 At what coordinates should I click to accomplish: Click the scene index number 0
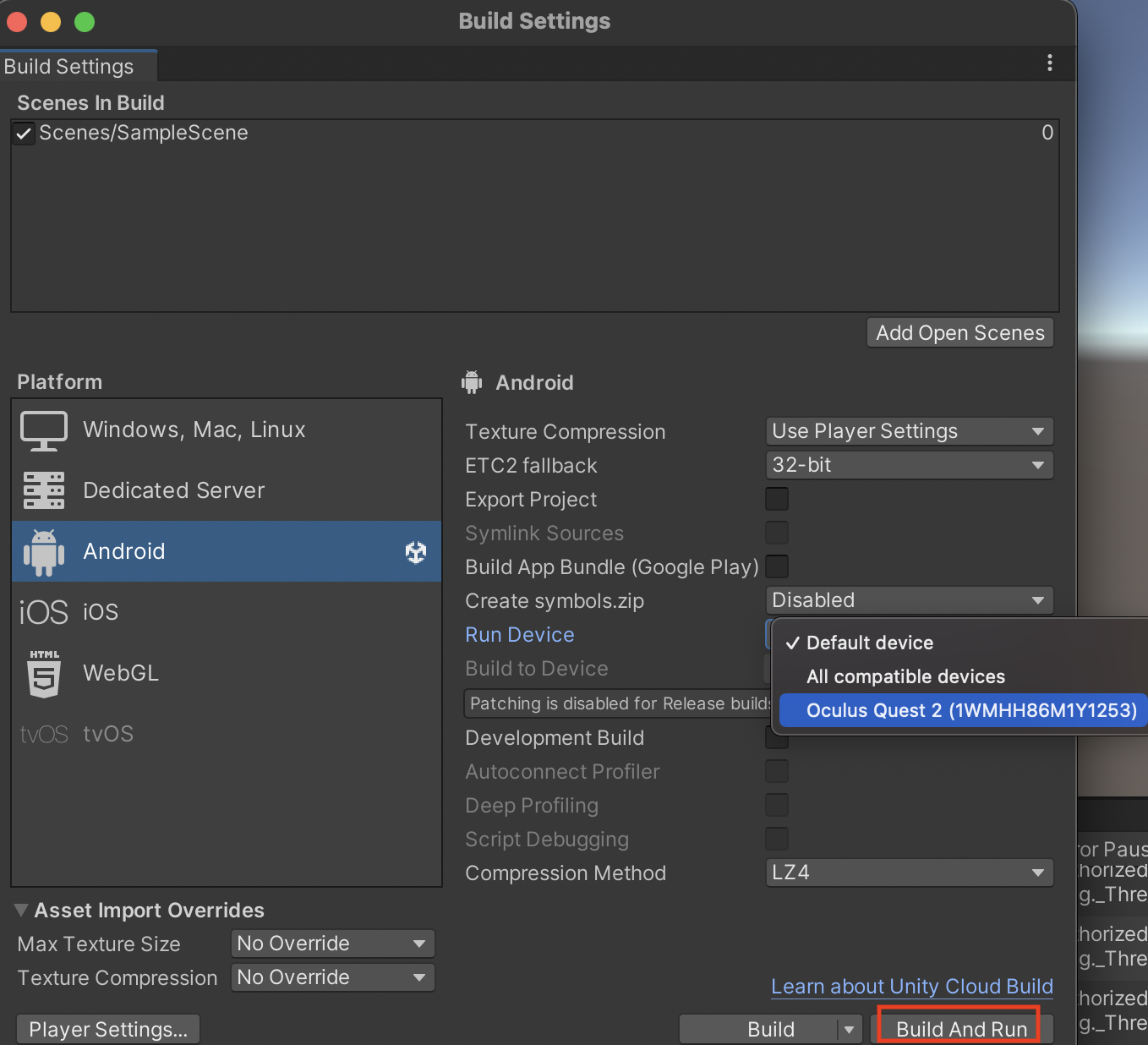(x=1047, y=133)
